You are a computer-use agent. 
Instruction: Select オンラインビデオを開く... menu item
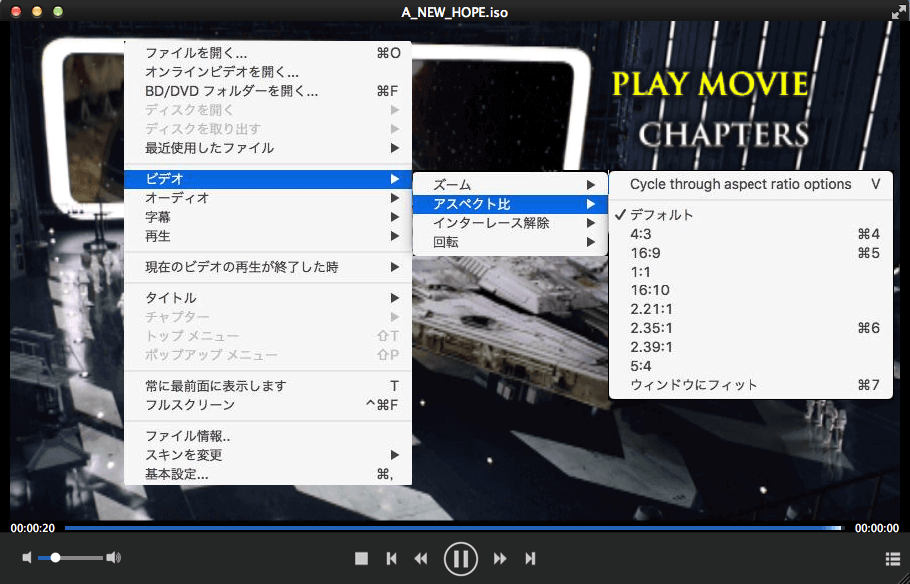[268, 73]
